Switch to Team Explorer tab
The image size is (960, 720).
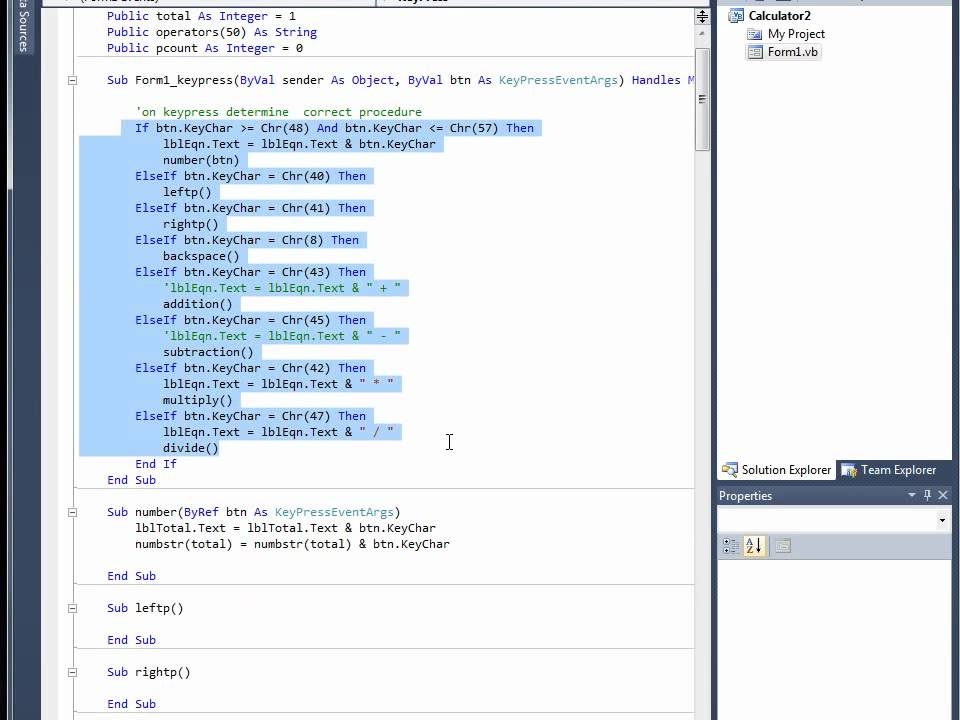click(x=888, y=470)
